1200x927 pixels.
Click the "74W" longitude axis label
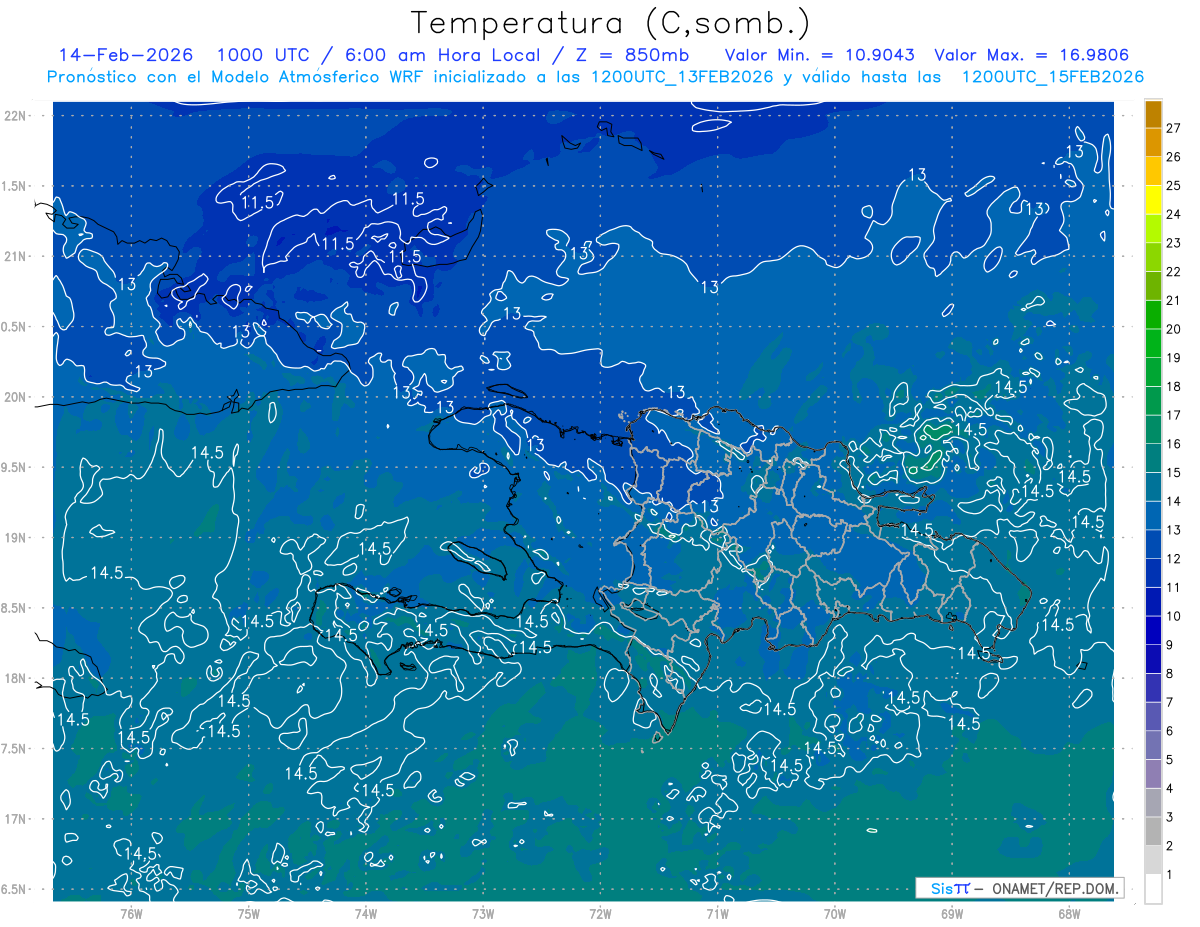[366, 913]
